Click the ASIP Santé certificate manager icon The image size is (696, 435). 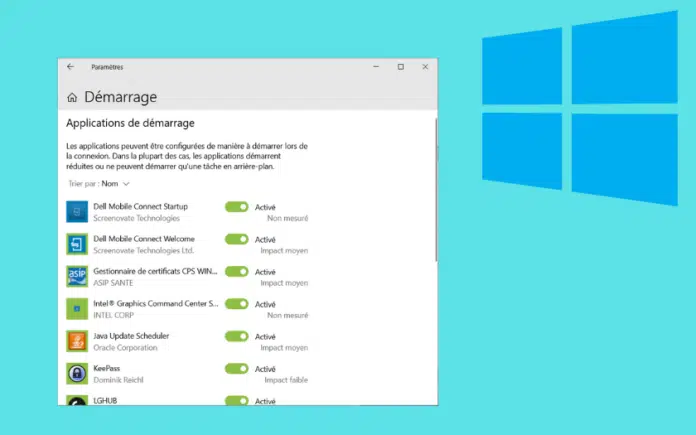[77, 277]
